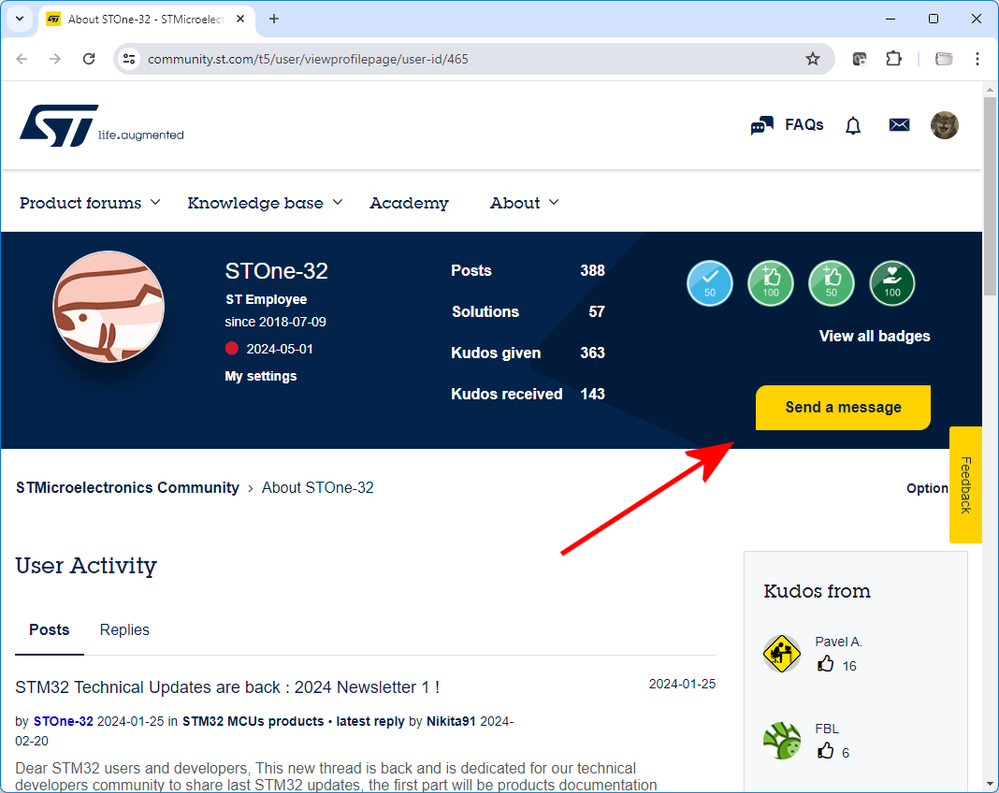Click the Kudos given count 363
999x793 pixels.
pyautogui.click(x=592, y=353)
